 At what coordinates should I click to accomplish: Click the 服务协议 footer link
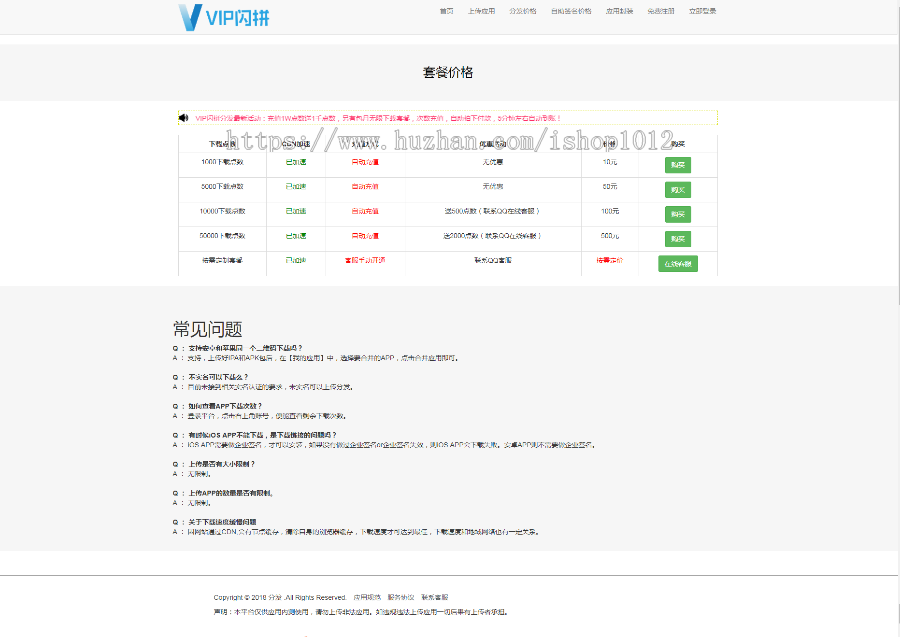tap(401, 597)
